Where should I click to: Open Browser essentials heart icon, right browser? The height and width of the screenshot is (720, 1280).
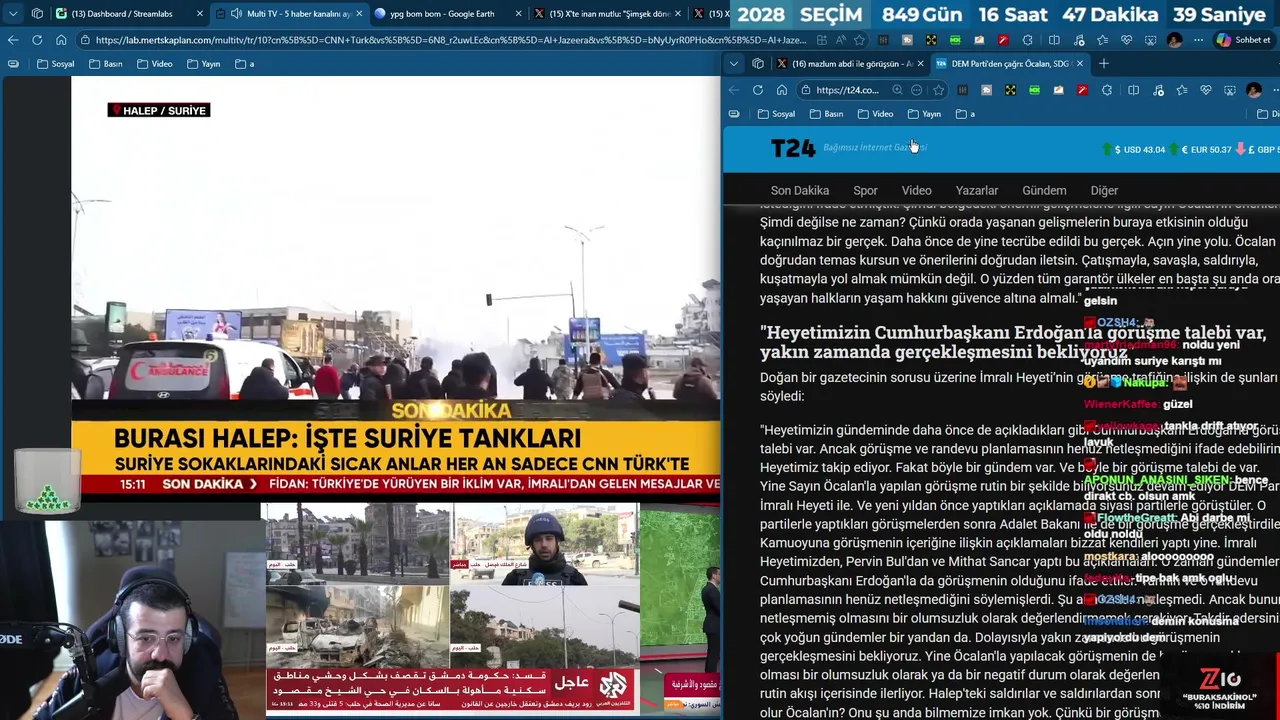1206,90
